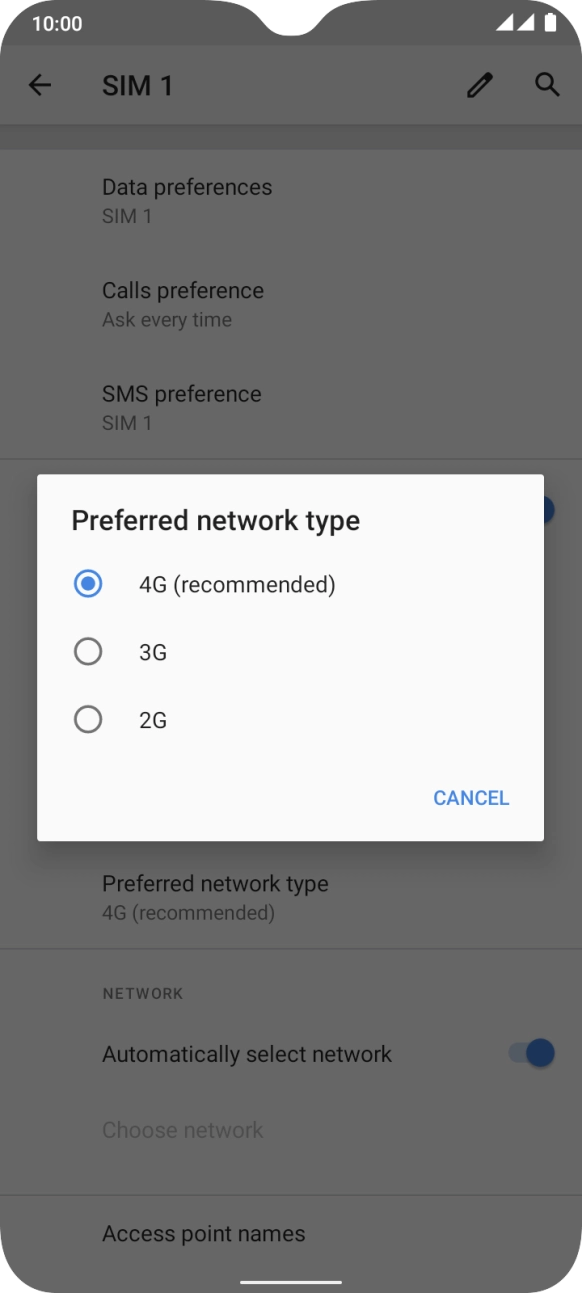Screen dimensions: 582x1293
Task: Select the 2G network option
Action: point(88,719)
